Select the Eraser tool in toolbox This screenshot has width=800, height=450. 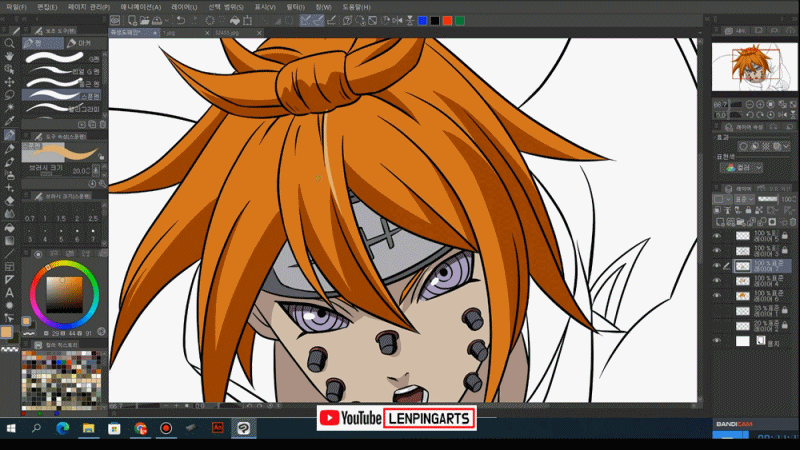pyautogui.click(x=9, y=201)
